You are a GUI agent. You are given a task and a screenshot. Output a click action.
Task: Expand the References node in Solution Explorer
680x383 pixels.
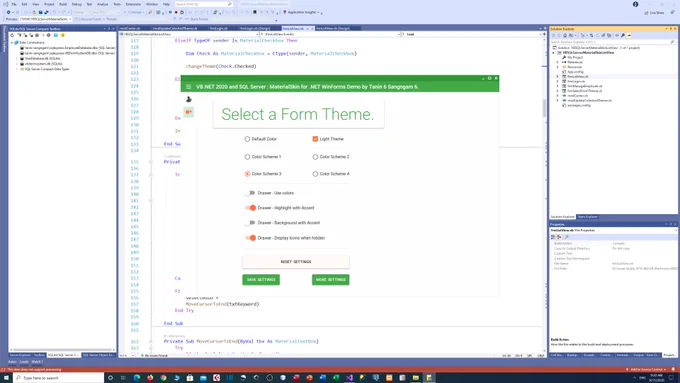(558, 62)
